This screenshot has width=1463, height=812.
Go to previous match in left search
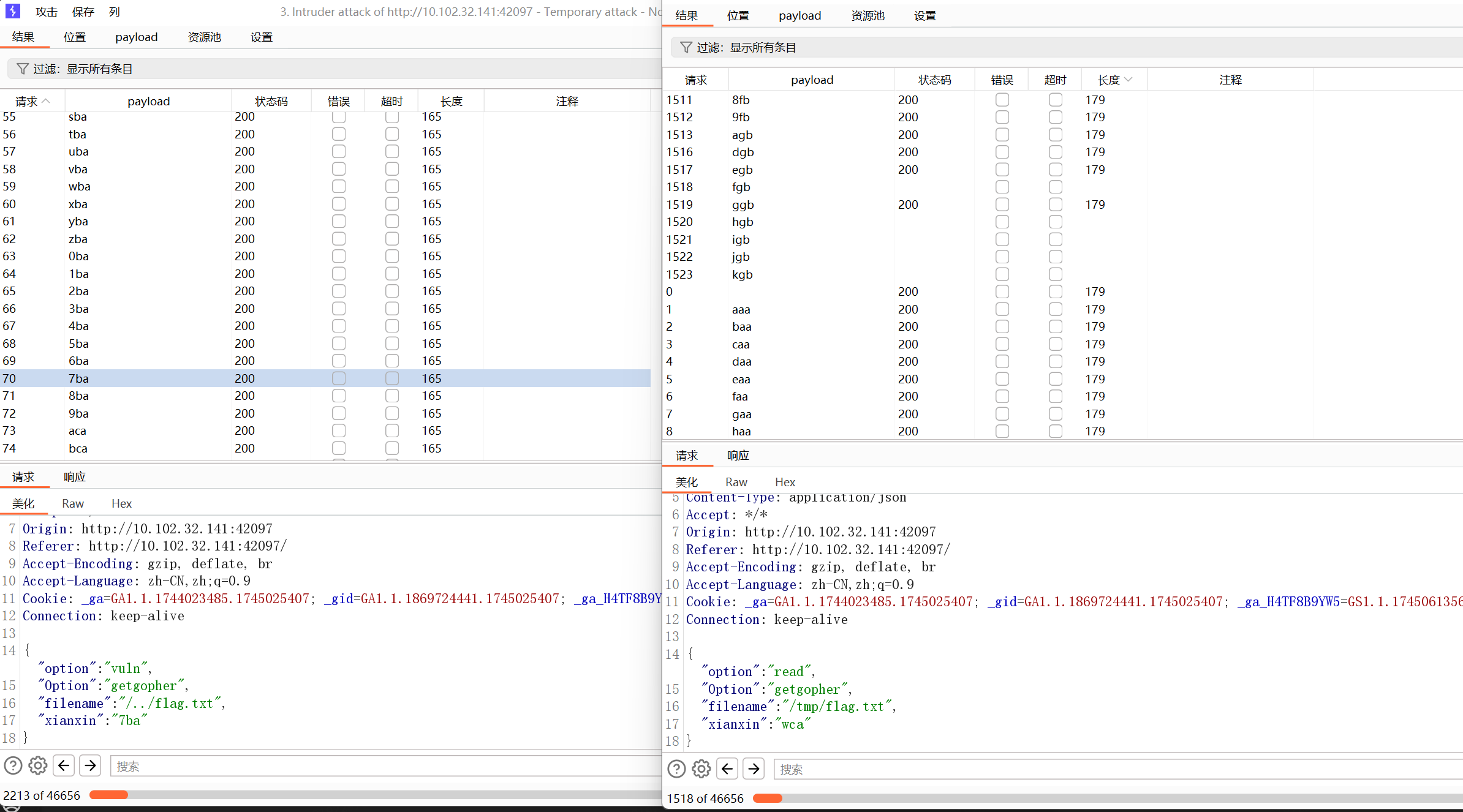pos(64,765)
